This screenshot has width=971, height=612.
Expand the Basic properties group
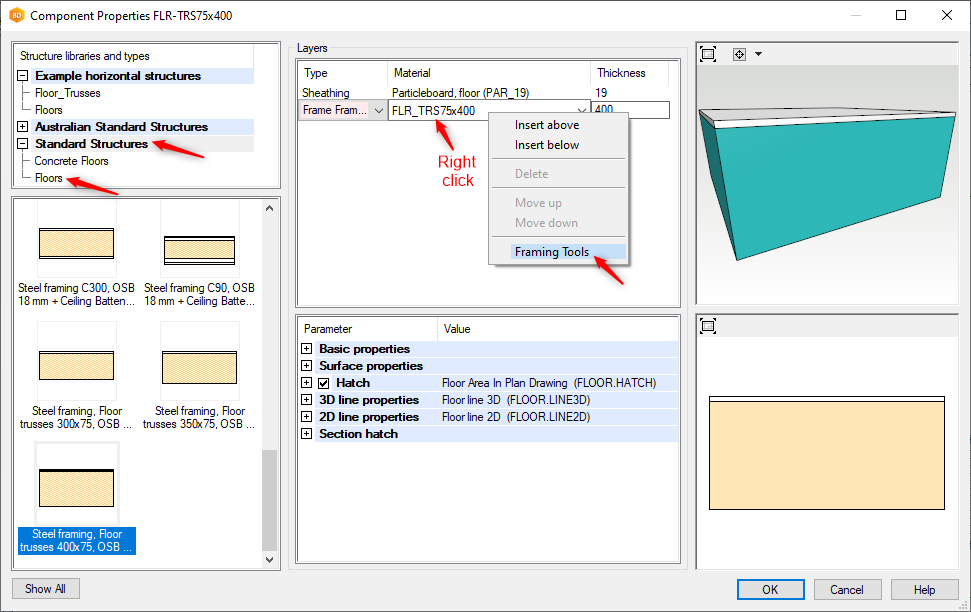[x=306, y=349]
